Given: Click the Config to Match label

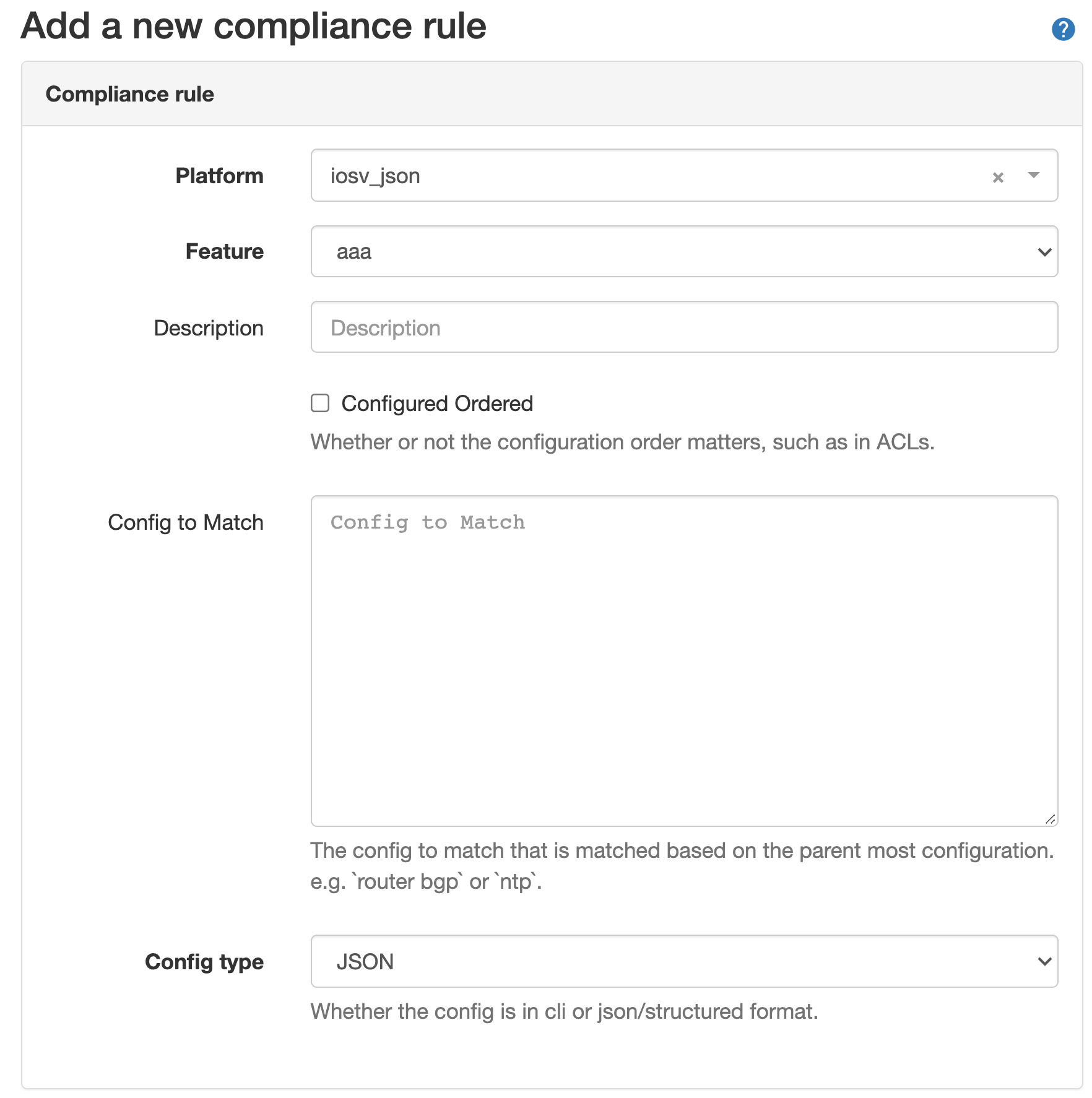Looking at the screenshot, I should 186,522.
